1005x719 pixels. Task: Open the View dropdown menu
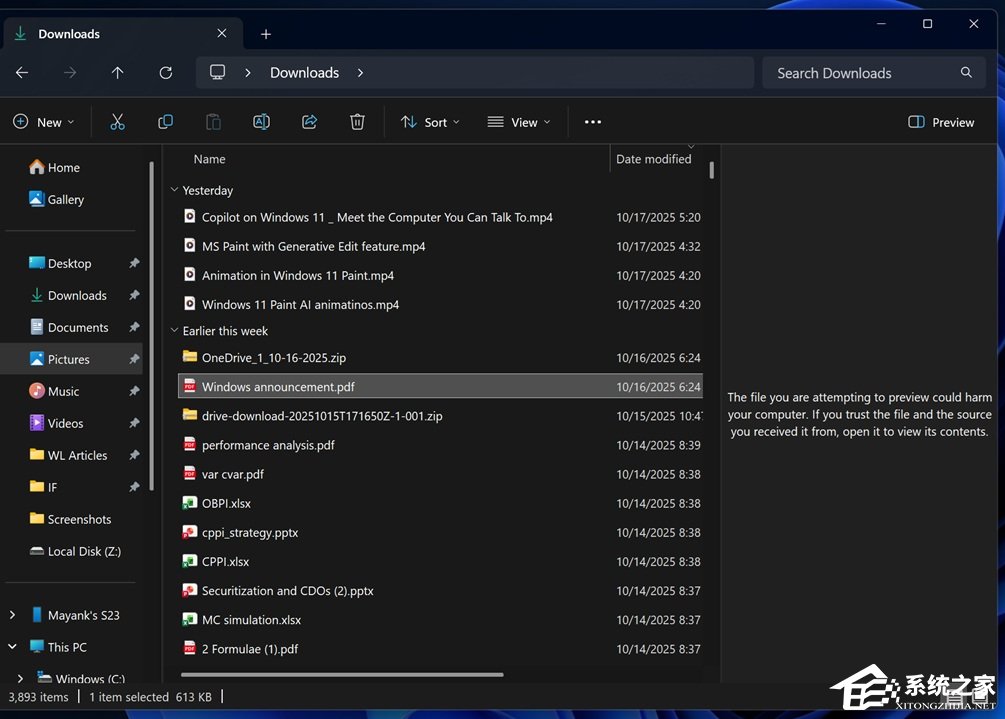518,122
